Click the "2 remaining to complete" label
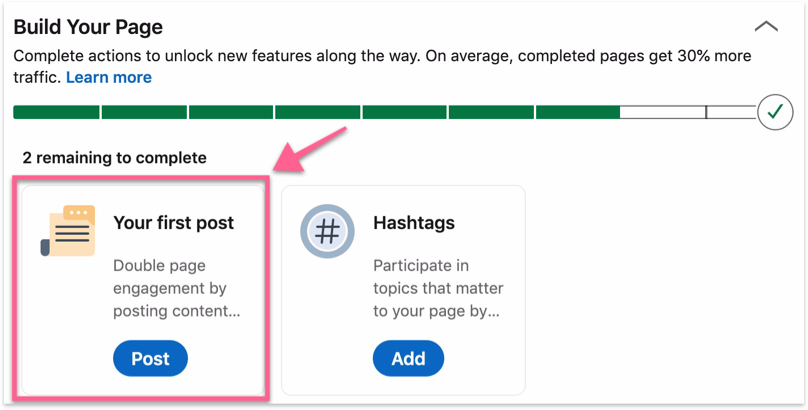Image resolution: width=808 pixels, height=410 pixels. point(114,158)
